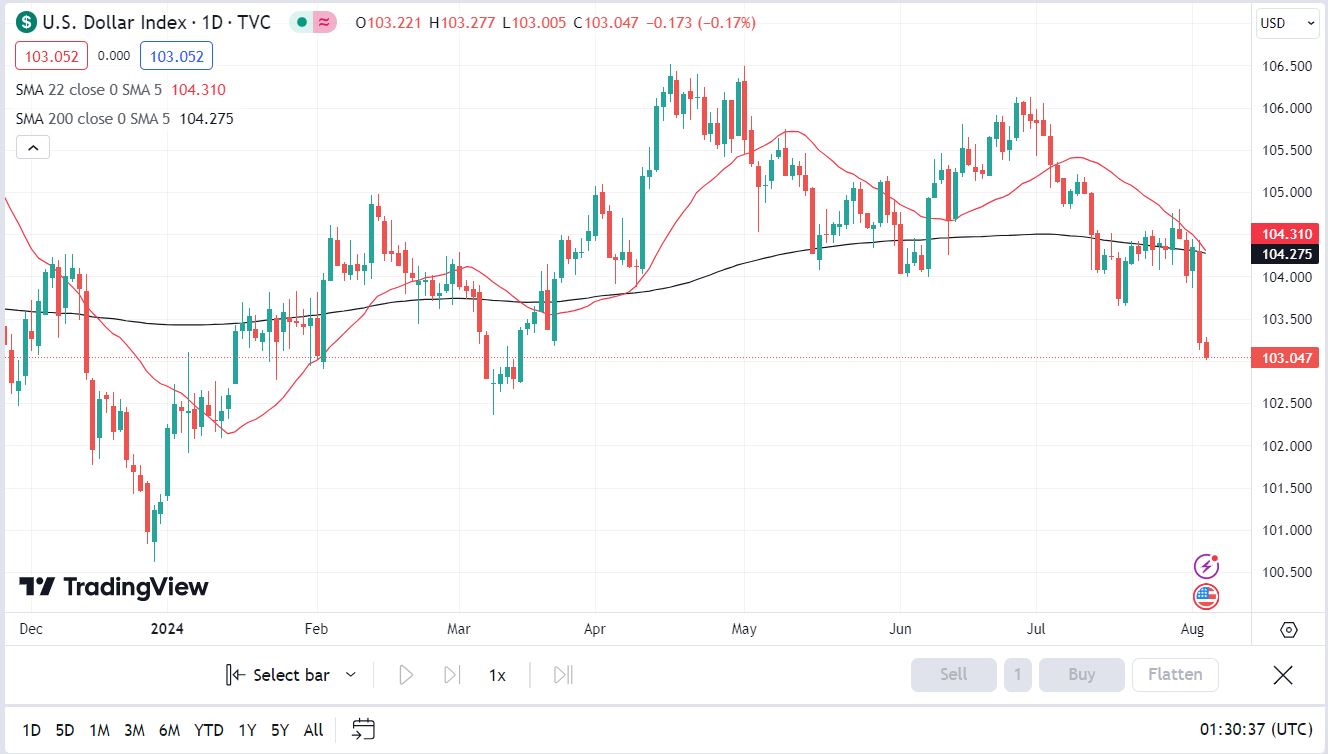
Task: Click the TradingView logo
Action: click(x=114, y=587)
